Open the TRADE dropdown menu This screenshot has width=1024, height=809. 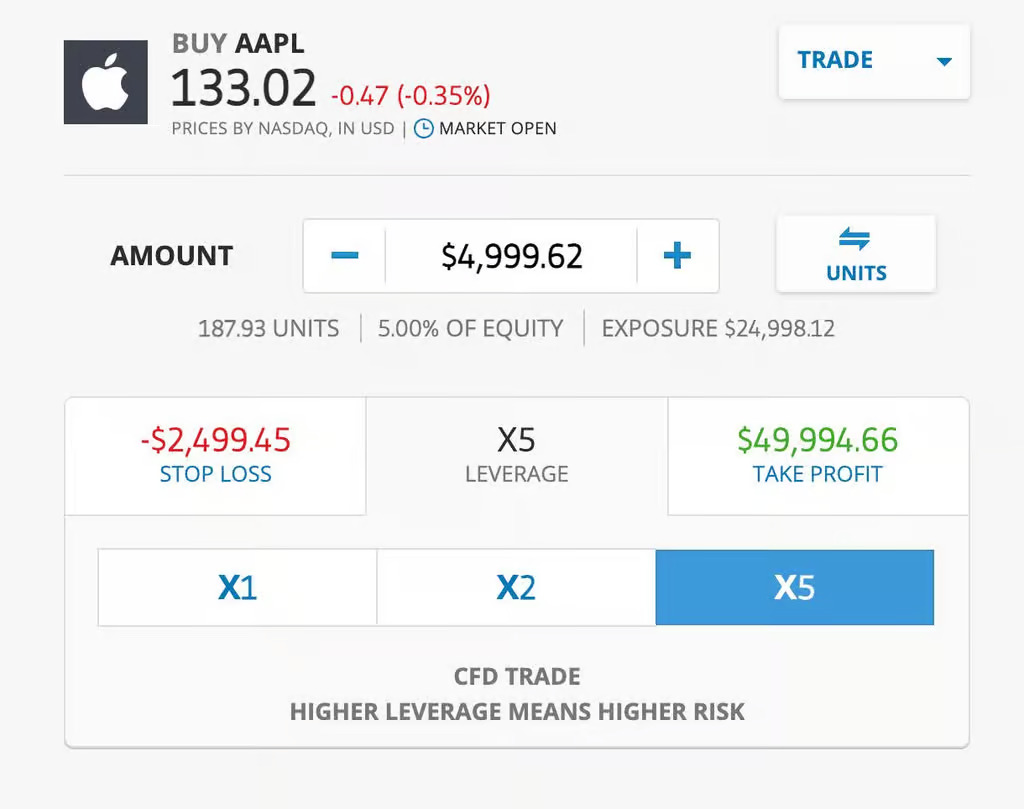[874, 61]
